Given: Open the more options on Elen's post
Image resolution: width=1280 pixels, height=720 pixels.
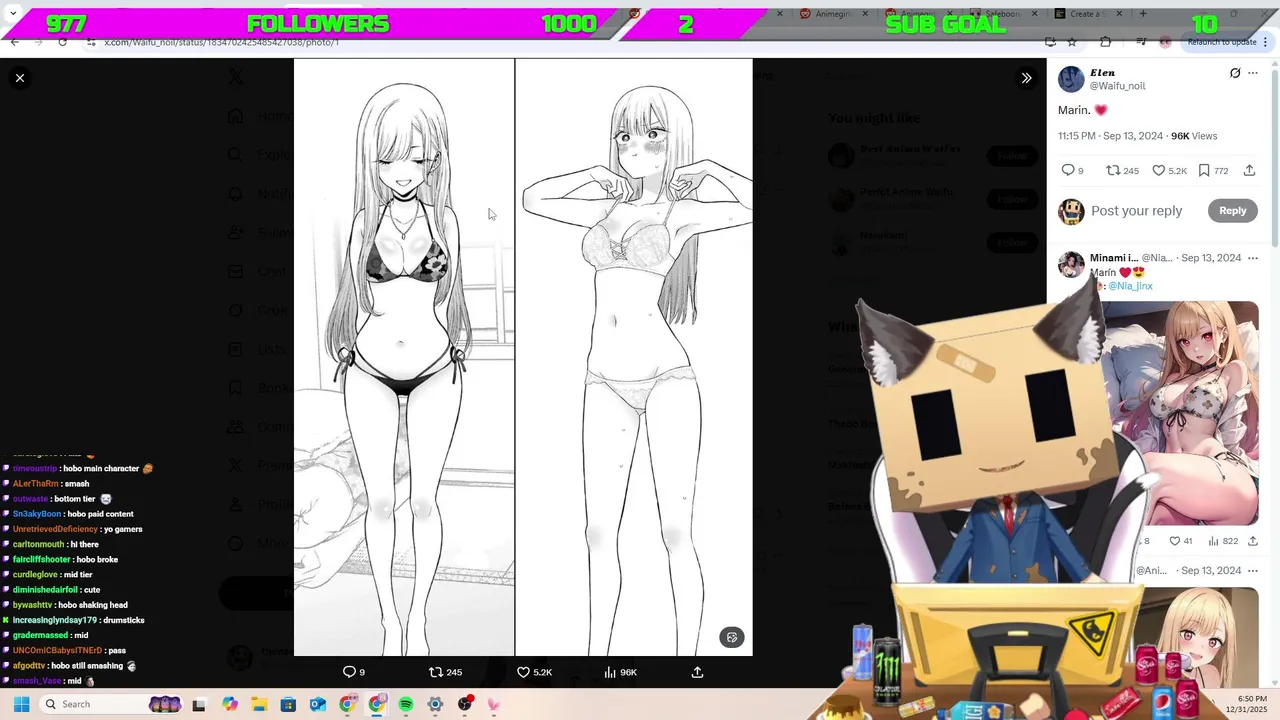Looking at the screenshot, I should (x=1253, y=73).
